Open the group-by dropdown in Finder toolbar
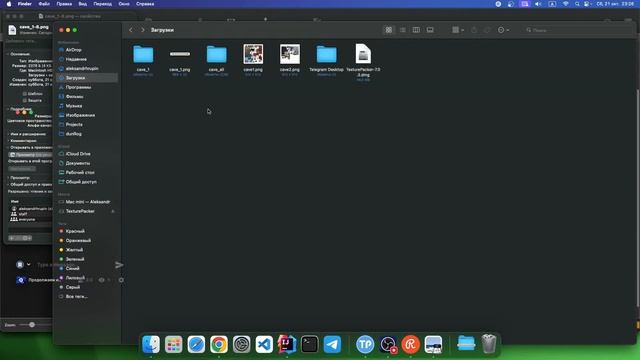The width and height of the screenshot is (640, 360). pos(458,30)
